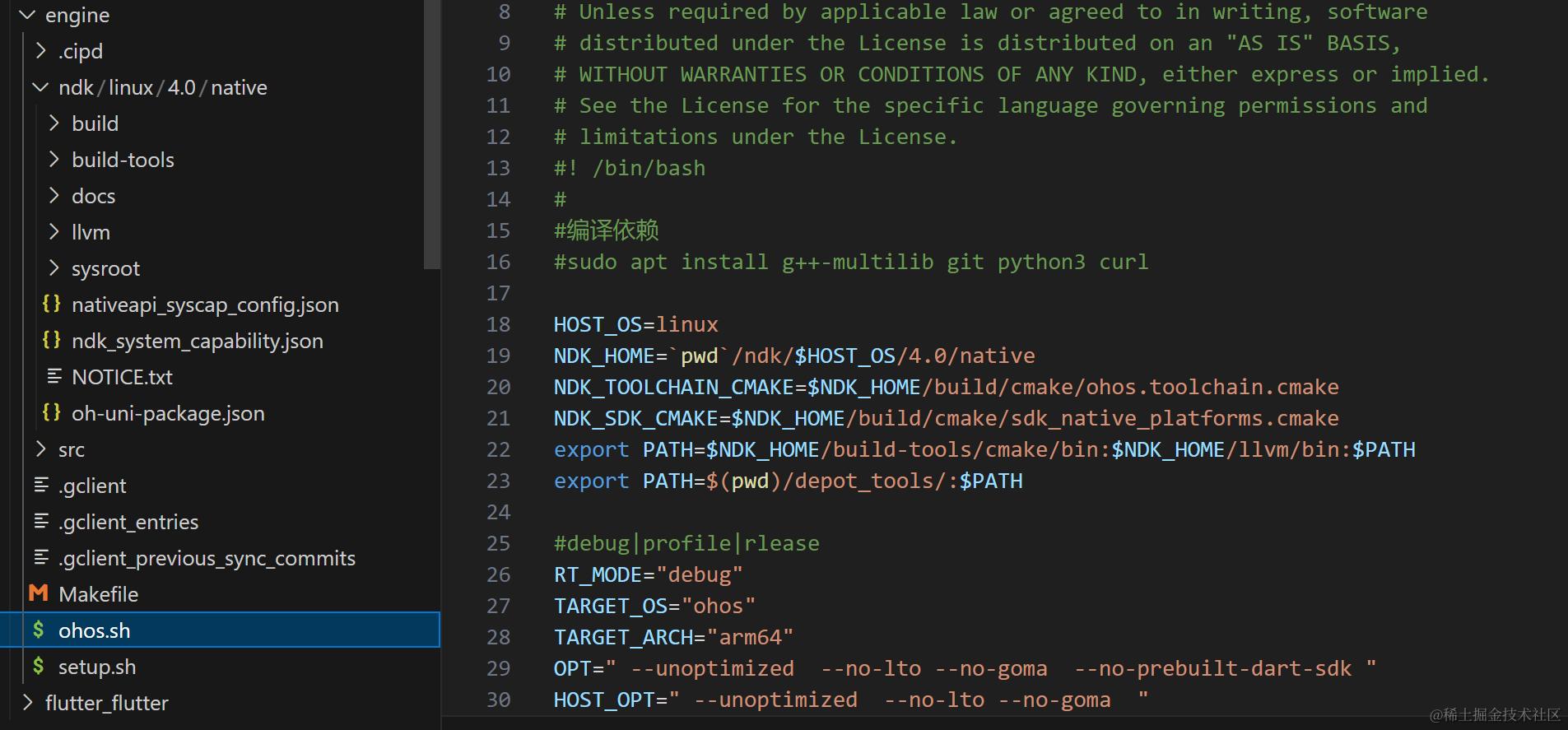Open the llvm folder

[91, 232]
